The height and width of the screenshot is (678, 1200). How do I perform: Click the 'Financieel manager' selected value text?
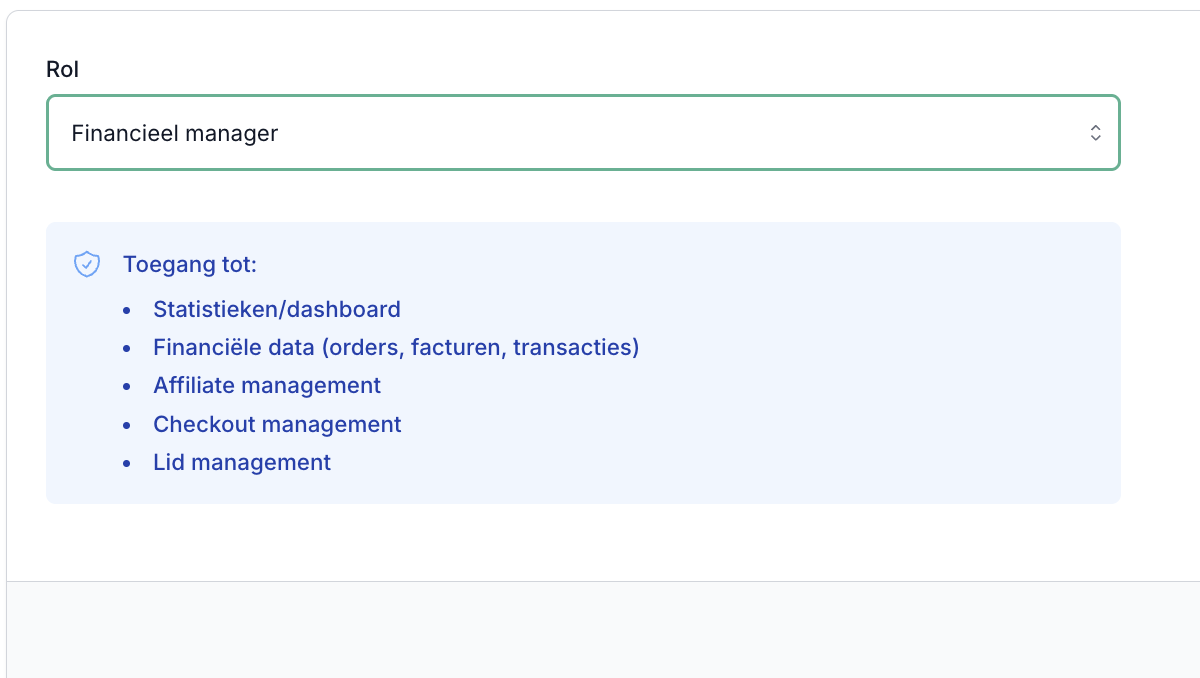click(175, 133)
